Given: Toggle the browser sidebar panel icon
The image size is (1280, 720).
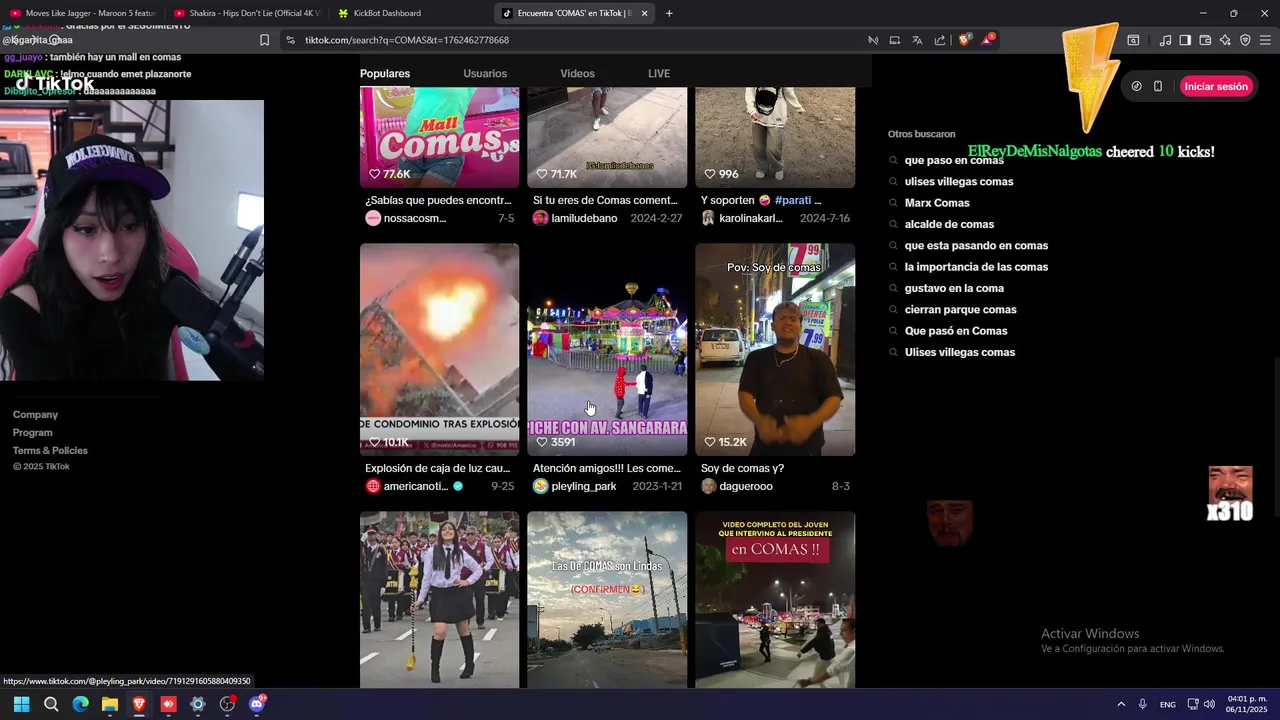Looking at the screenshot, I should [1185, 40].
